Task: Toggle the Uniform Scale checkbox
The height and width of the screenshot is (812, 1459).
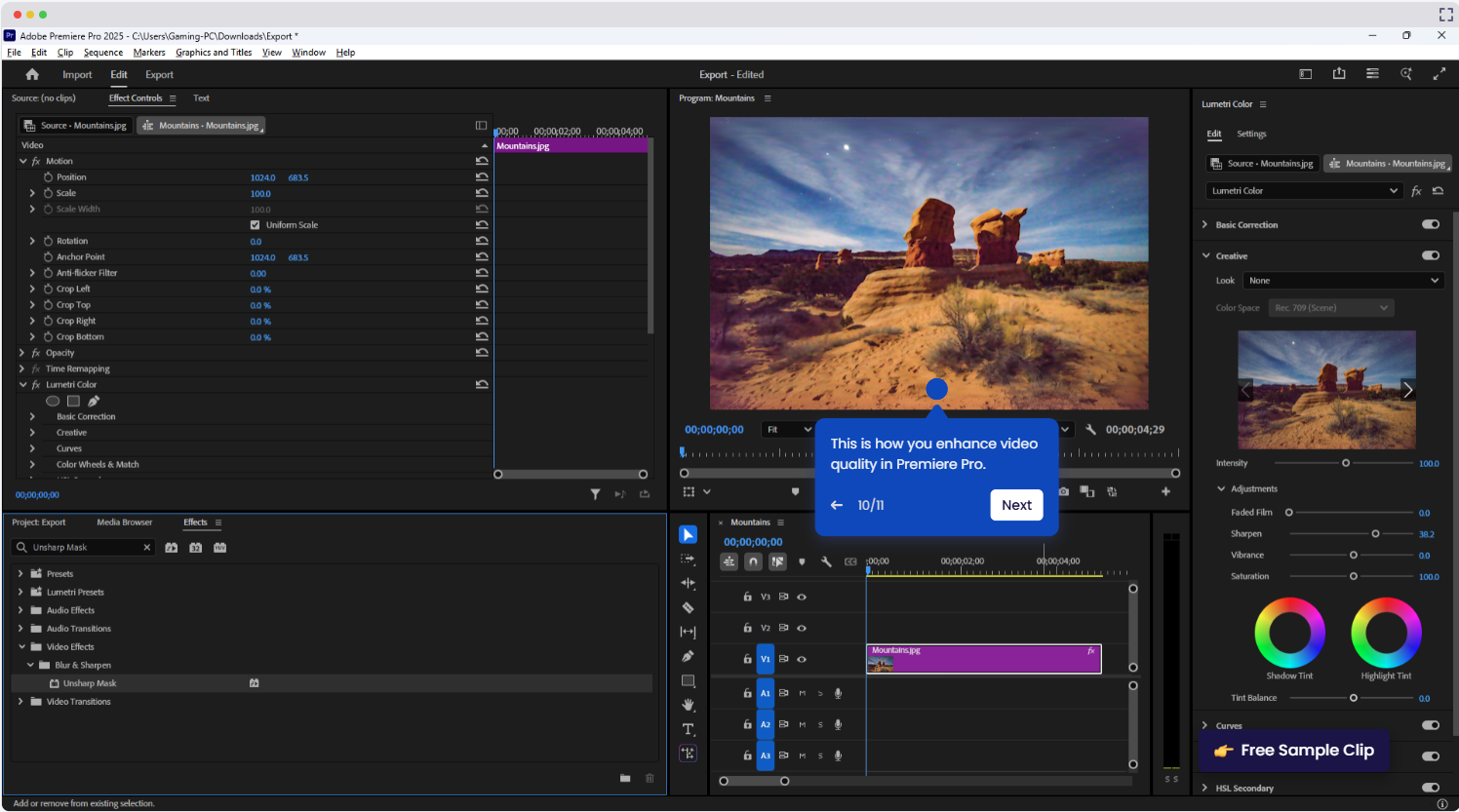Action: click(x=256, y=224)
